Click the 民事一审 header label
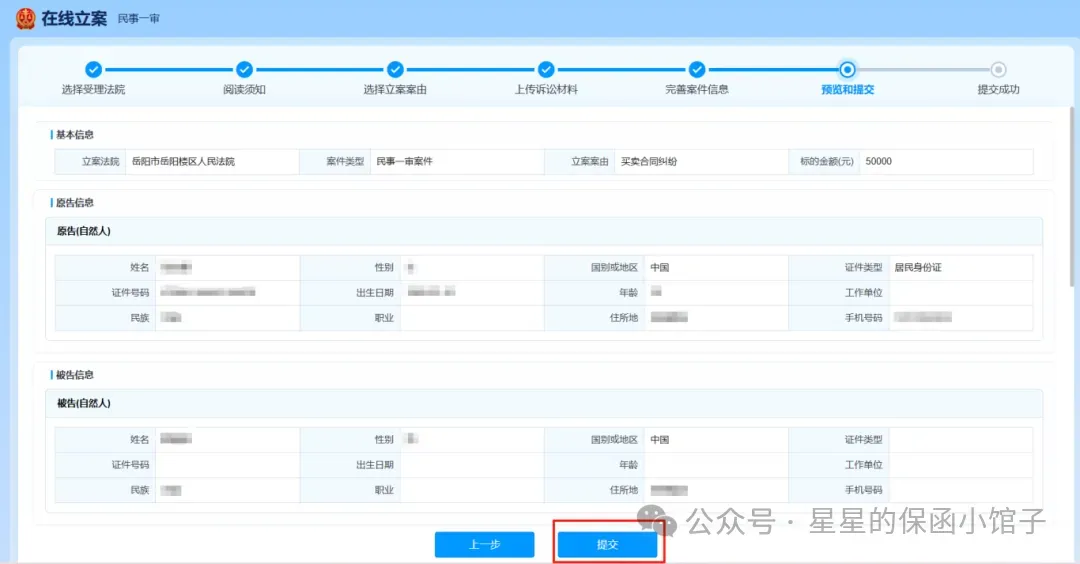Viewport: 1080px width, 564px height. pos(138,19)
